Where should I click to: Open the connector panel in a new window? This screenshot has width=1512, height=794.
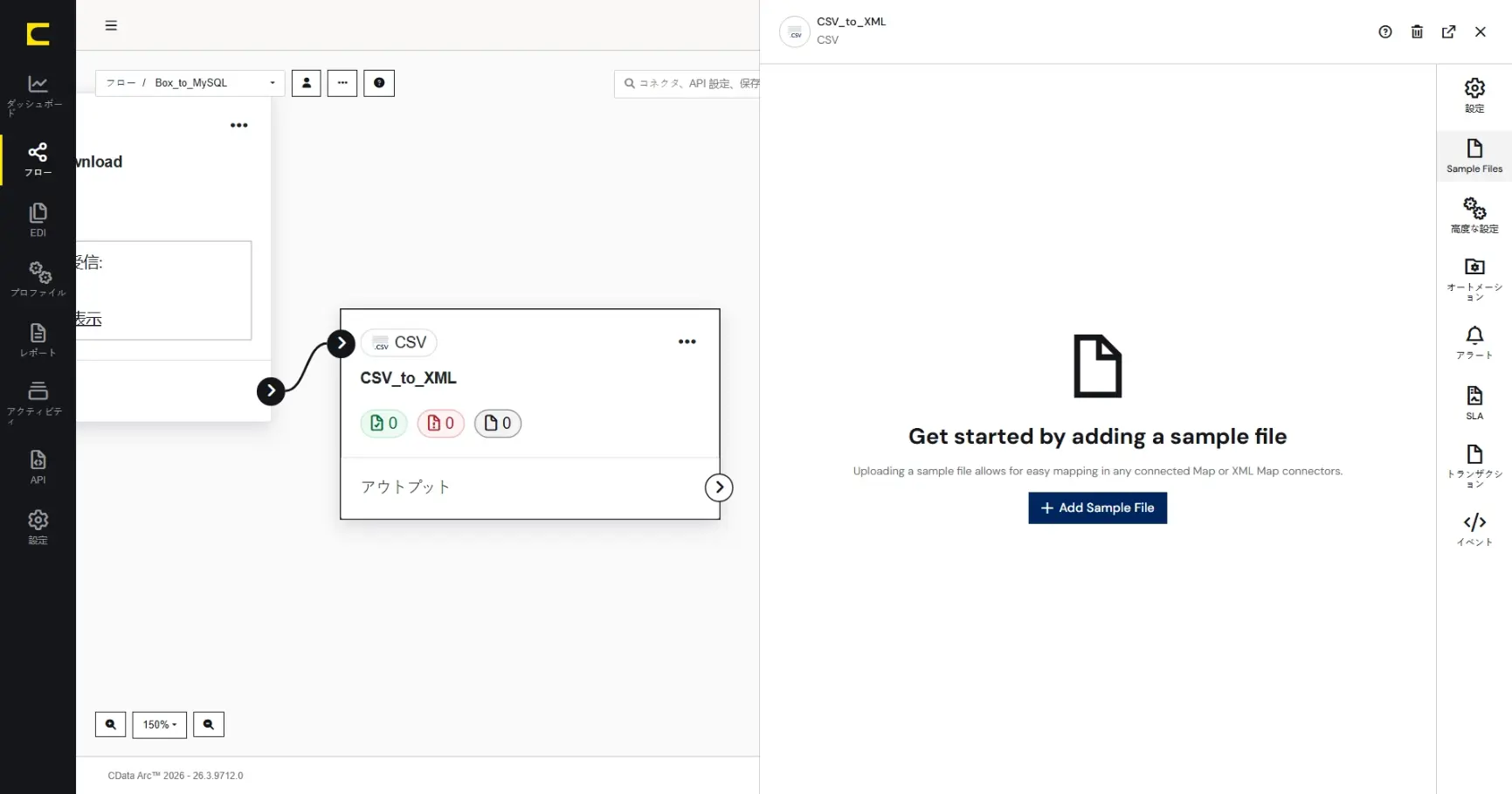1448,31
